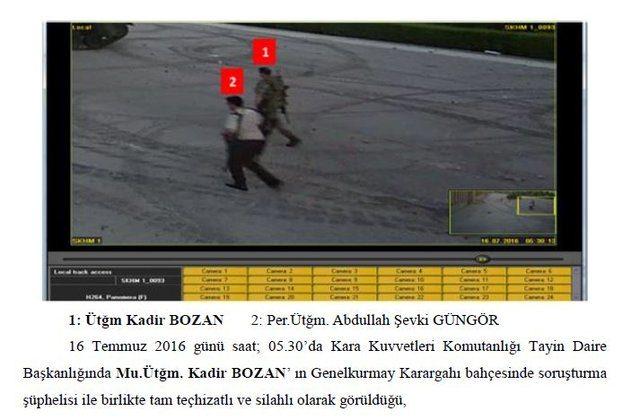Pick Camera 10 from camera grid
This screenshot has height=420, width=640.
point(410,280)
